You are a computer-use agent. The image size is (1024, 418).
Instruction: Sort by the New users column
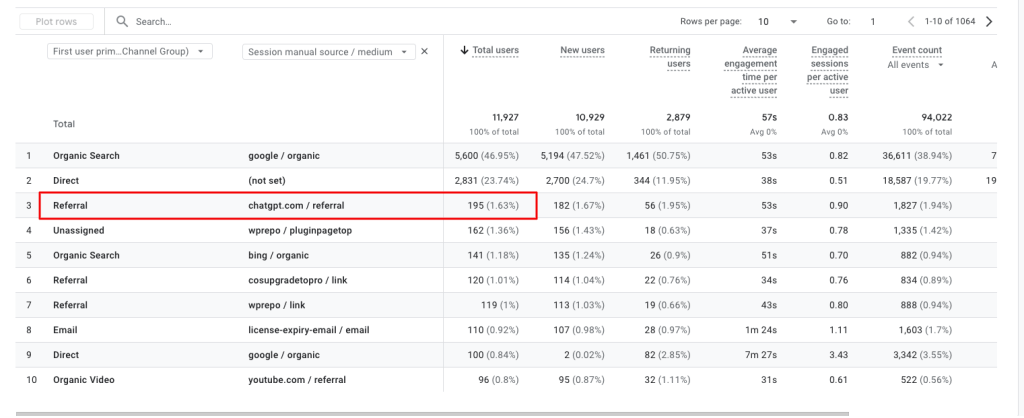(582, 50)
